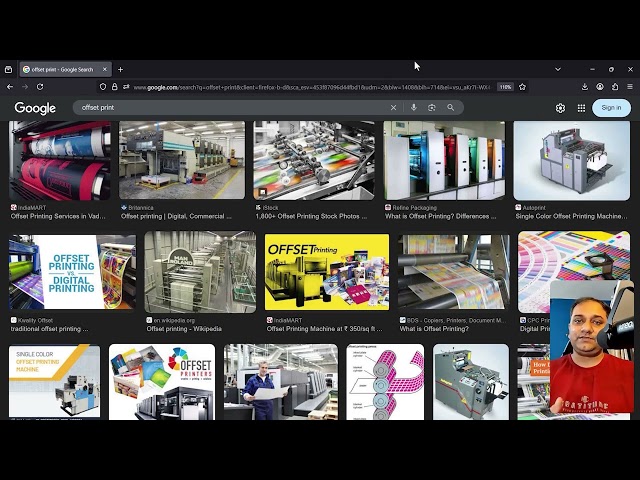Open 'Offset Printing Services in Vad...' link
The image size is (640, 480).
pyautogui.click(x=58, y=216)
